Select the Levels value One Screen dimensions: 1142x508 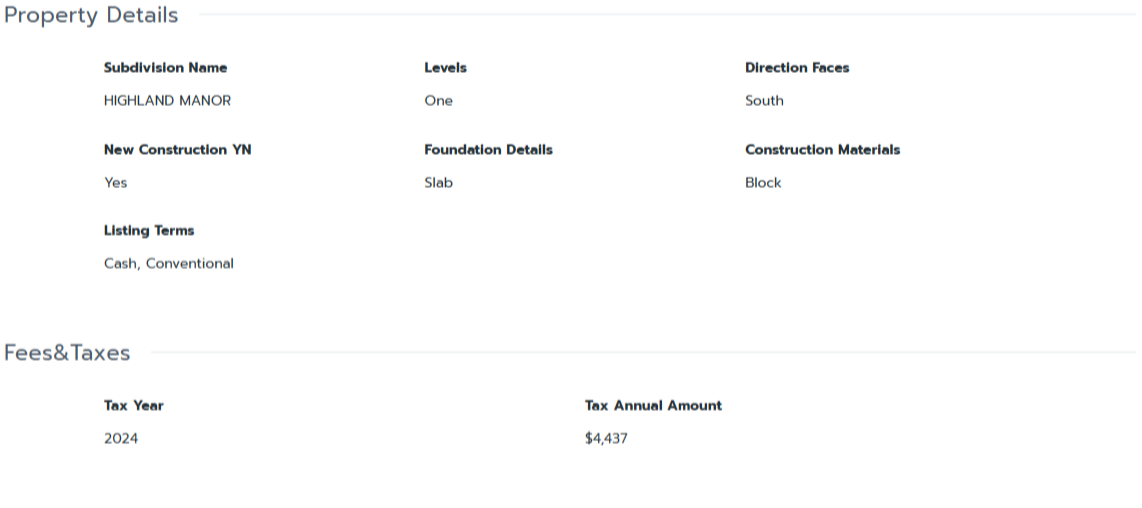pyautogui.click(x=438, y=101)
